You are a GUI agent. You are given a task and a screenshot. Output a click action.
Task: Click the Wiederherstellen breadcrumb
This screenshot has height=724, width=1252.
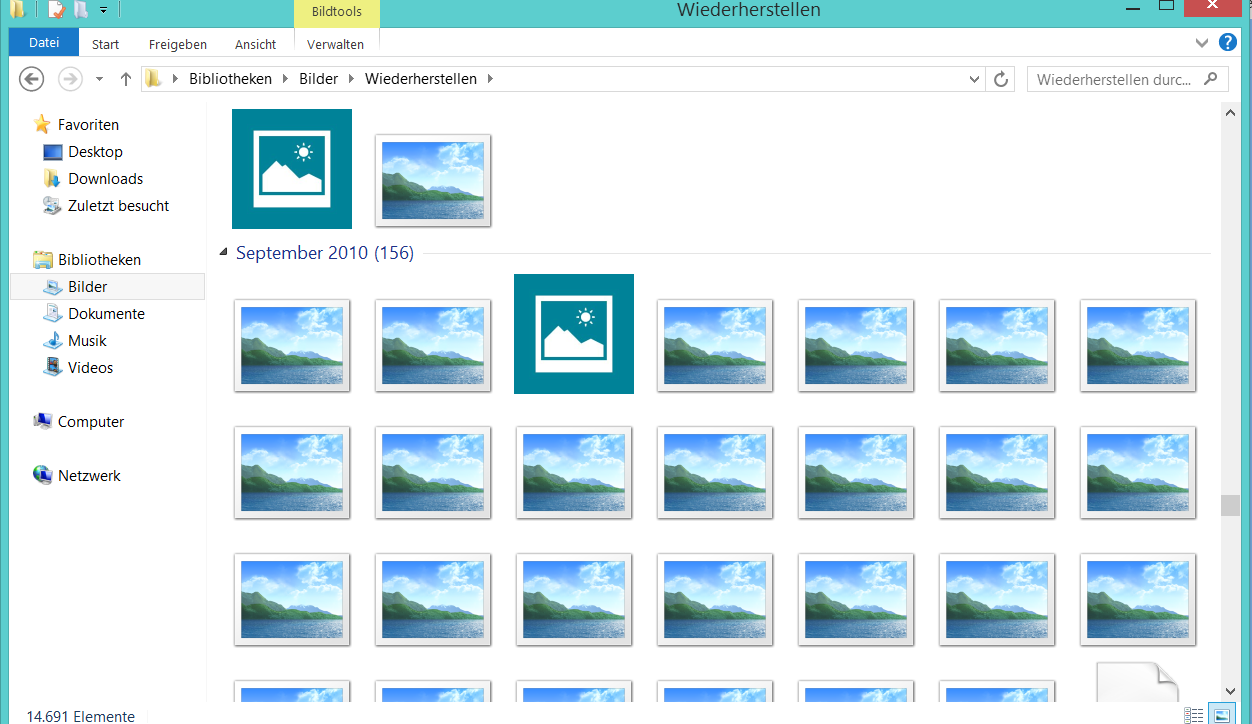pyautogui.click(x=421, y=79)
